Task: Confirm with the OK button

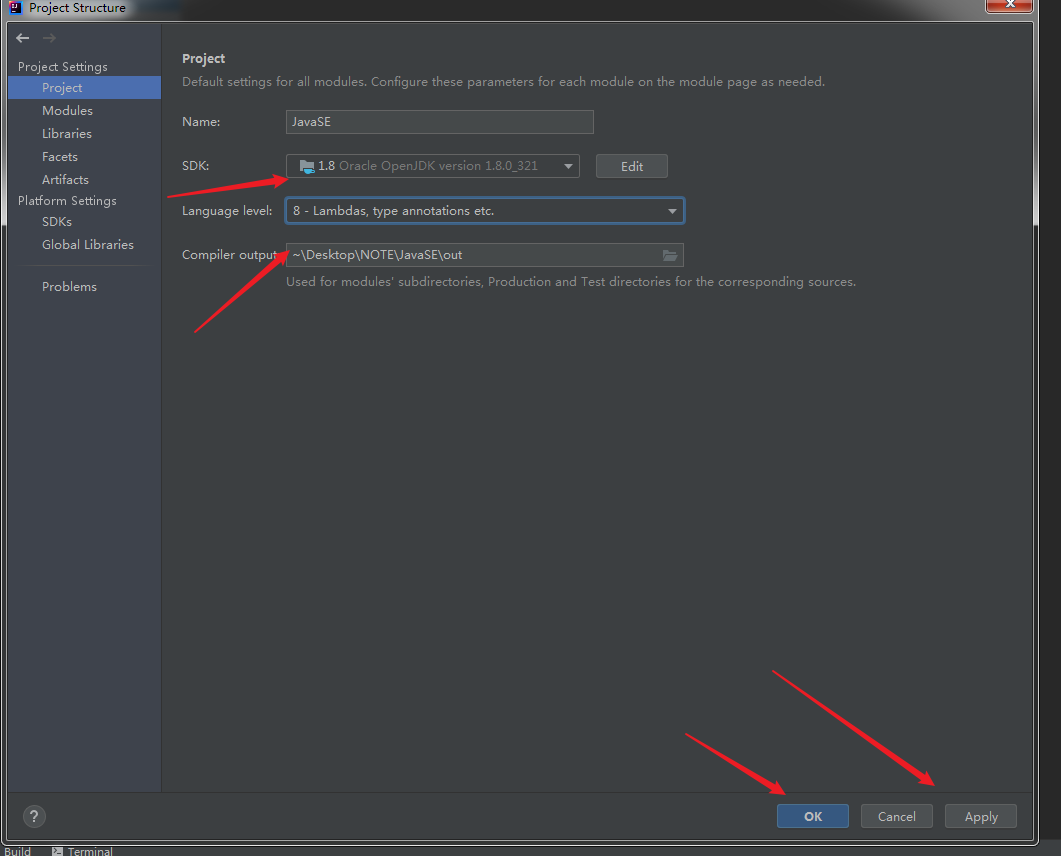Action: (x=813, y=816)
